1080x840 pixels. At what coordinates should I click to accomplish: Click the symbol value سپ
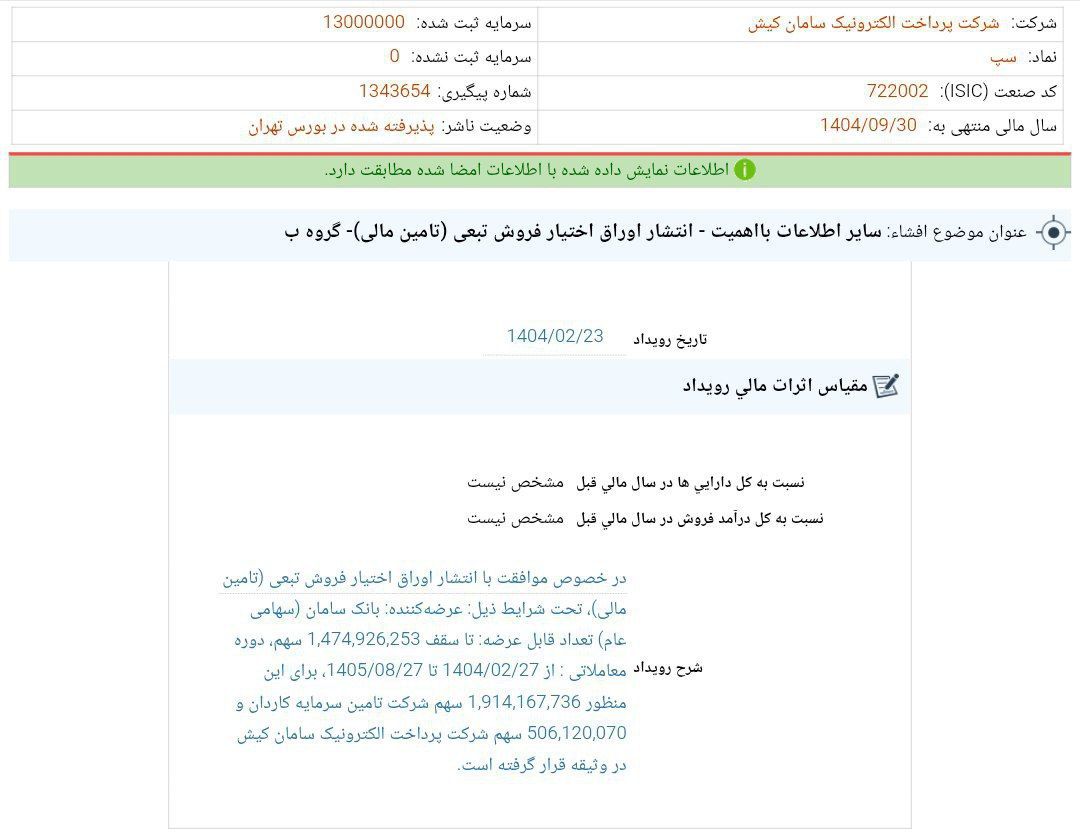point(1003,58)
